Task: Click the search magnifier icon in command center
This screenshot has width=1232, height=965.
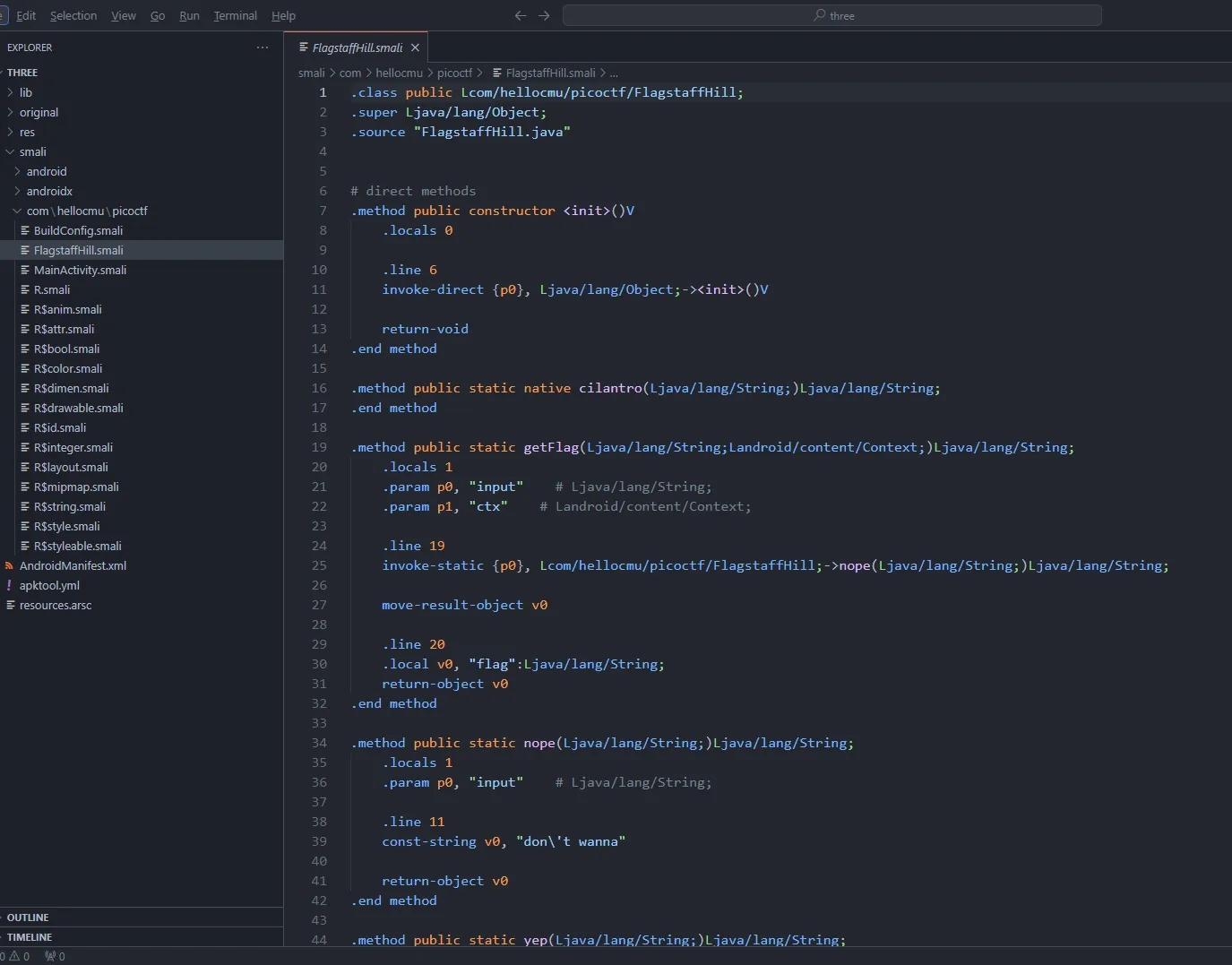Action: click(x=819, y=15)
